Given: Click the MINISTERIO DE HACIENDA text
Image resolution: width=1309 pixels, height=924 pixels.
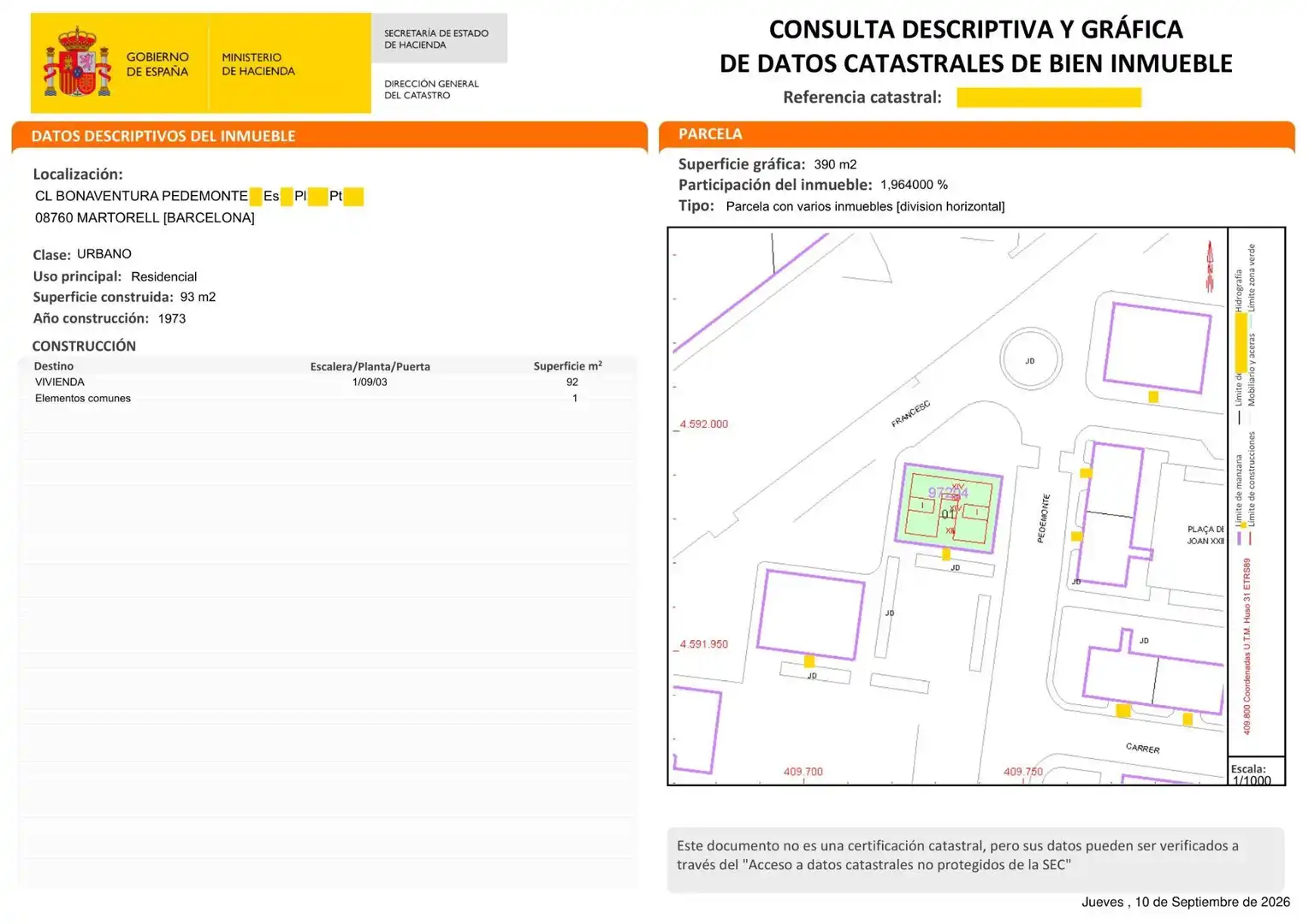Looking at the screenshot, I should pos(258,64).
